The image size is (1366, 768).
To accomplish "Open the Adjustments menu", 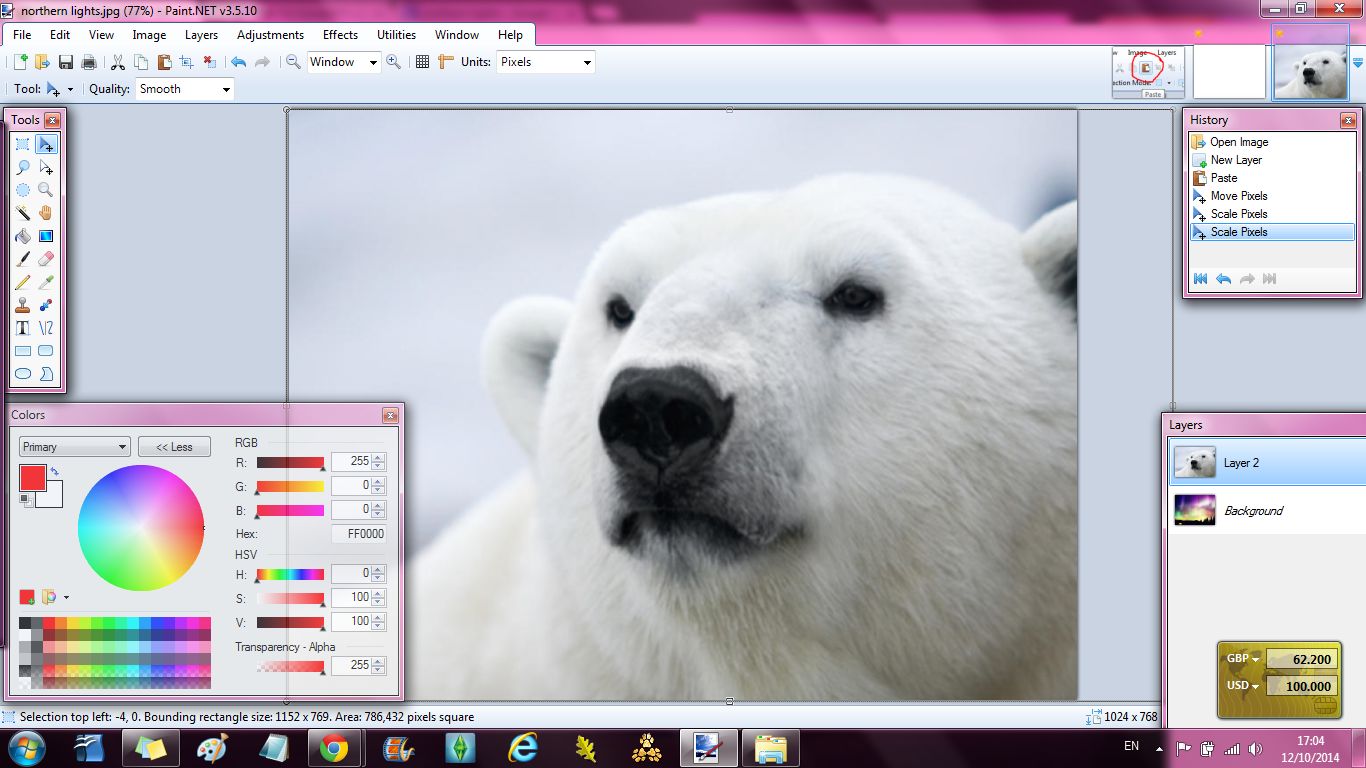I will point(271,34).
